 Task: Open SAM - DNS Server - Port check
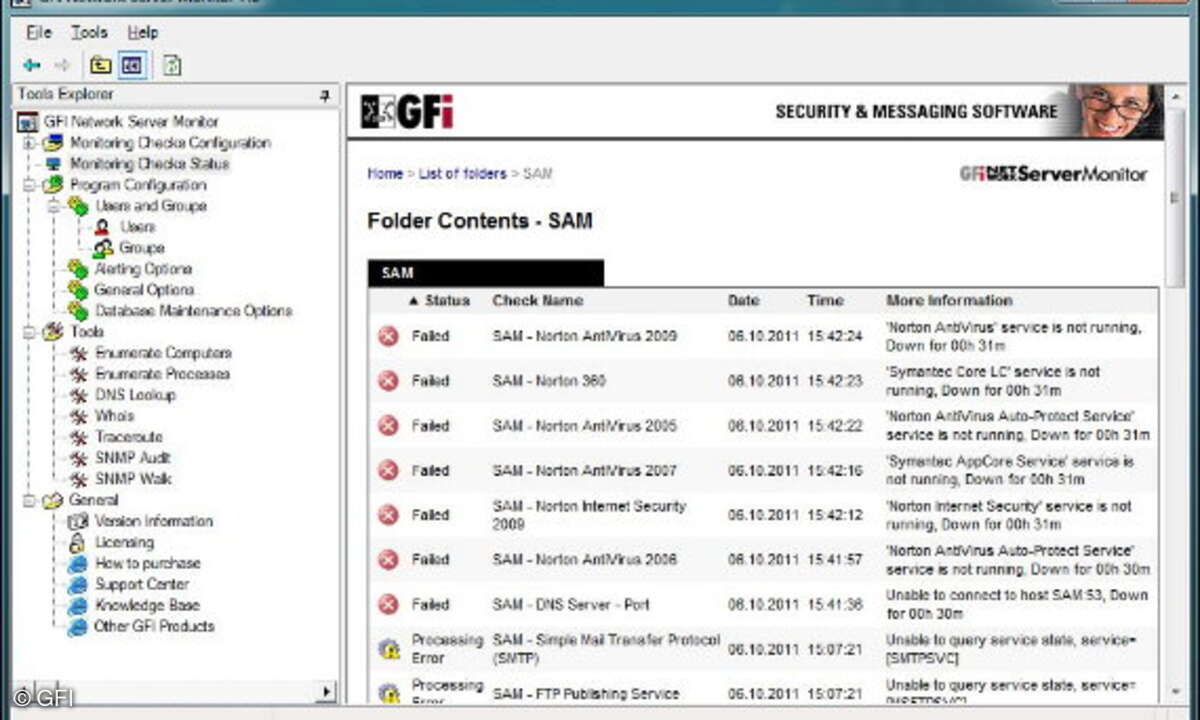click(x=571, y=605)
